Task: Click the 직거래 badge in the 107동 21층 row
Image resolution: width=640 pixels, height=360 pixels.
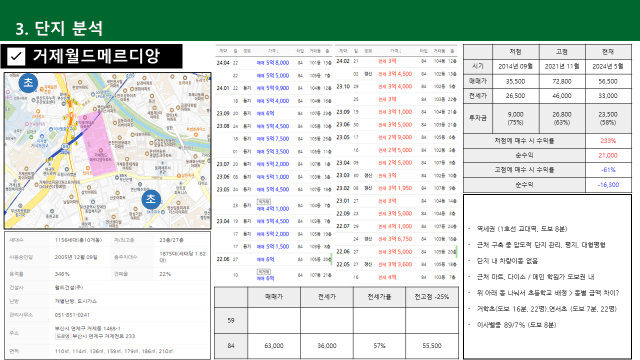Action: [264, 271]
